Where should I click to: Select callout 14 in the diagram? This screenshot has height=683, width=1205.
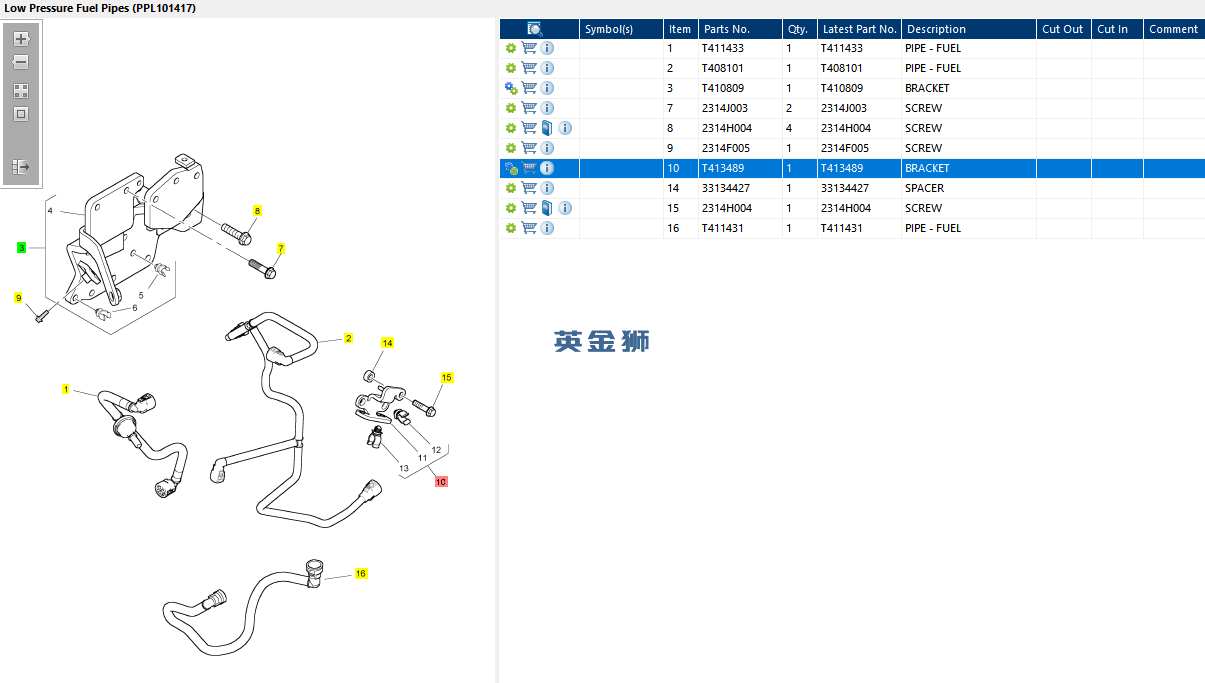(x=387, y=343)
